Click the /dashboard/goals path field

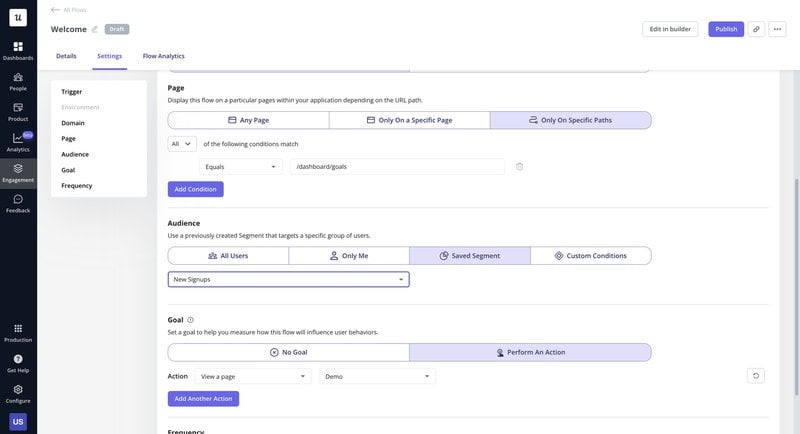[x=397, y=167]
